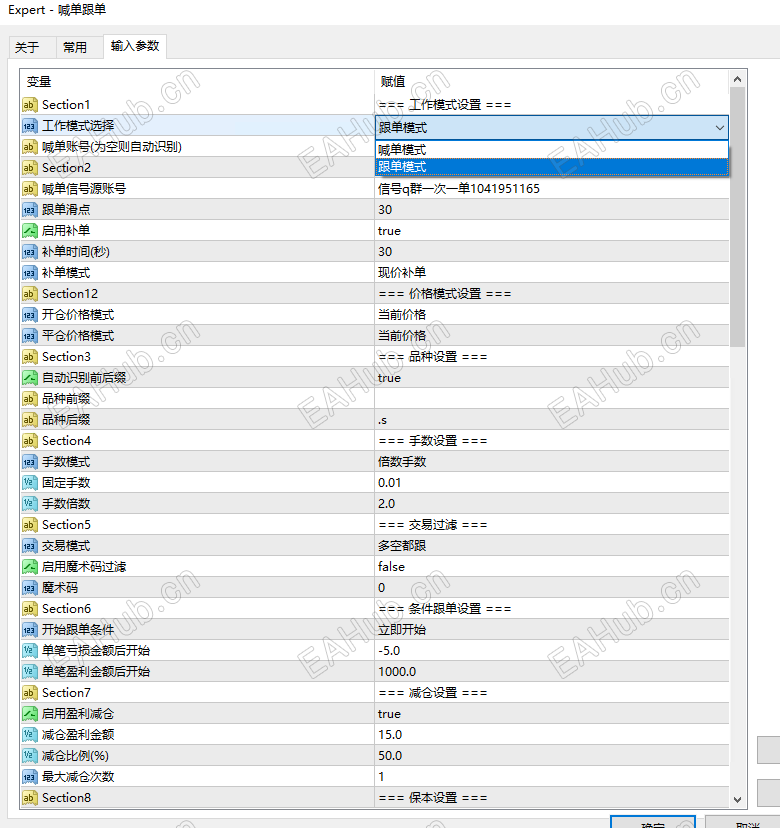Image resolution: width=780 pixels, height=828 pixels.
Task: Click the integer icon beside 跟单滑点
Action: click(x=30, y=210)
